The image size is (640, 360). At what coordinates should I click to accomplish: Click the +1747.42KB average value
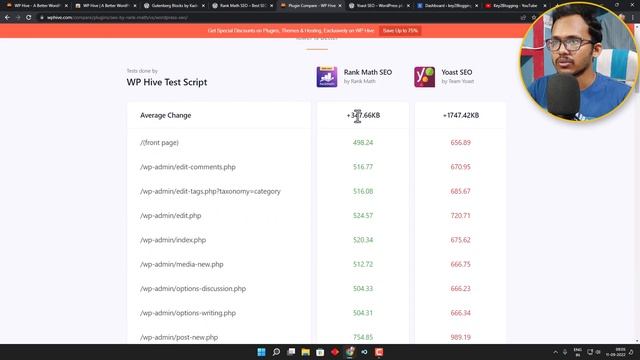coord(461,116)
